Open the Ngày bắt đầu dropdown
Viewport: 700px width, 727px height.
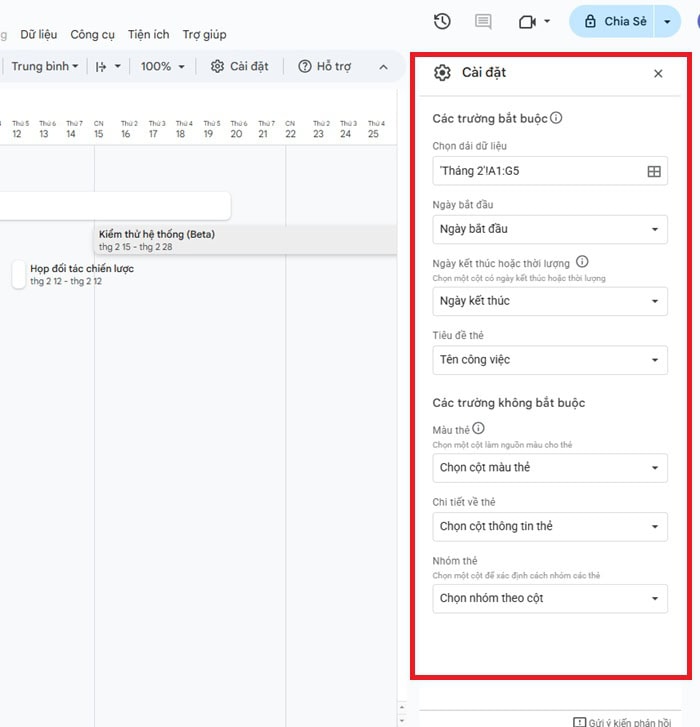(x=549, y=229)
